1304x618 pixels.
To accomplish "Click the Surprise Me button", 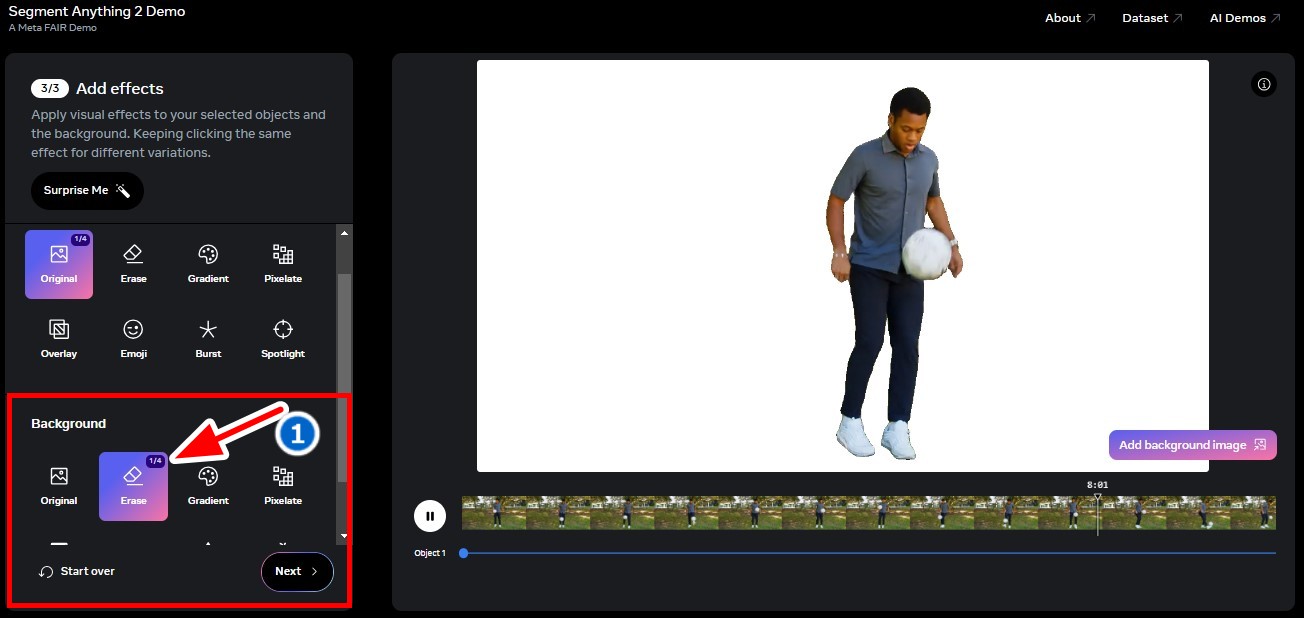I will (x=87, y=190).
